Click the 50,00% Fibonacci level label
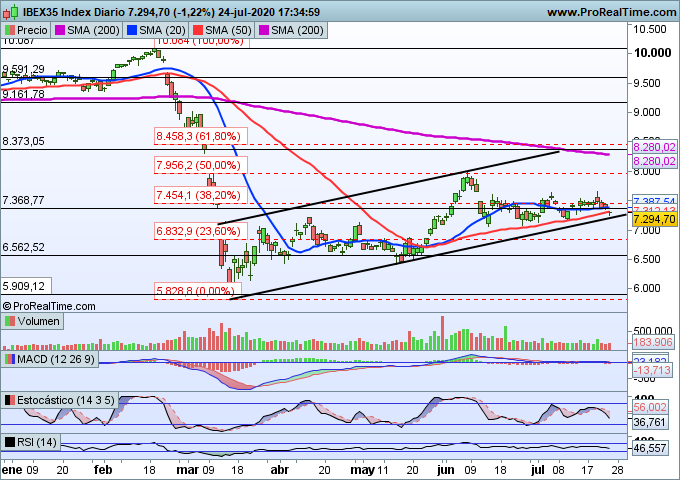Screen dimensions: 680x480 pos(197,164)
